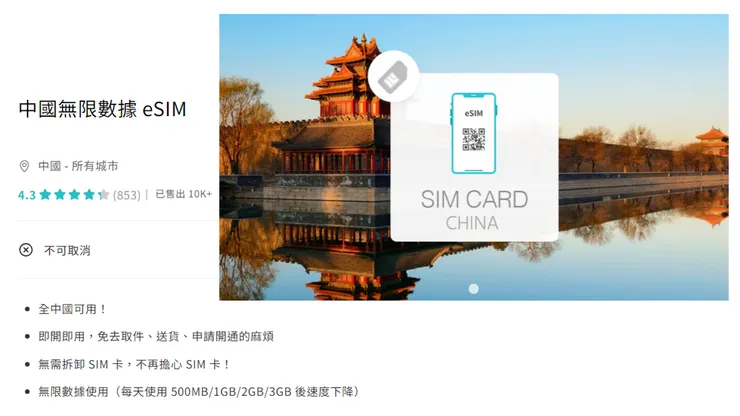Click the 不可取消 cancellation policy label

click(67, 250)
